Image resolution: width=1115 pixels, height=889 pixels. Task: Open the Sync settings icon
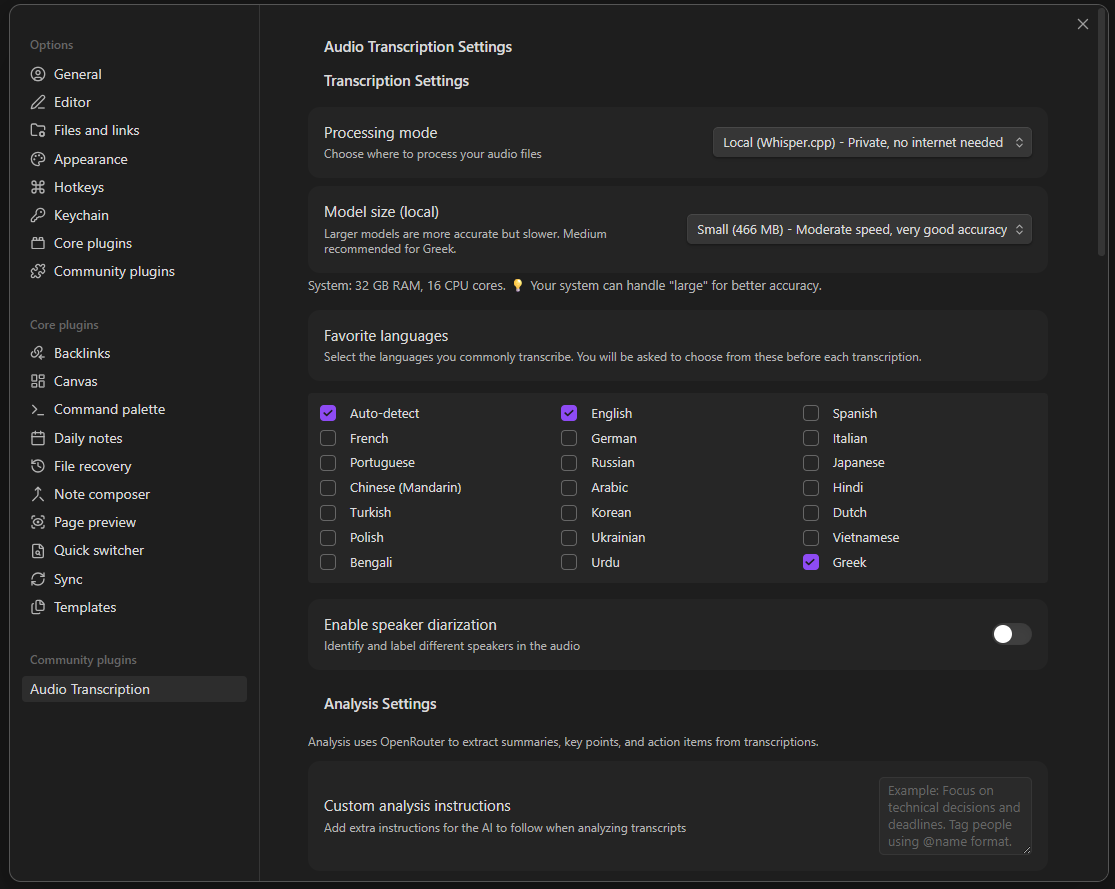click(x=40, y=579)
